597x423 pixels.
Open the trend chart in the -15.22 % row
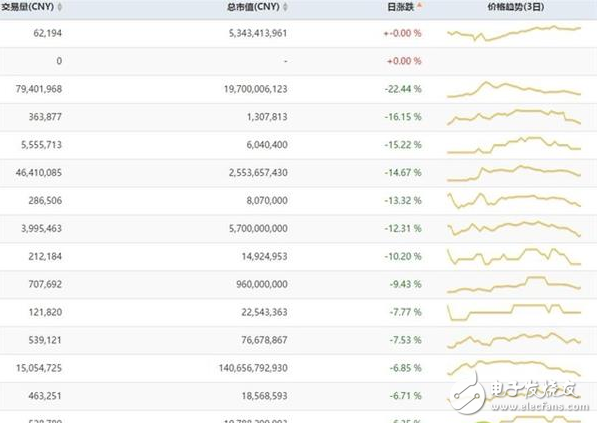514,145
